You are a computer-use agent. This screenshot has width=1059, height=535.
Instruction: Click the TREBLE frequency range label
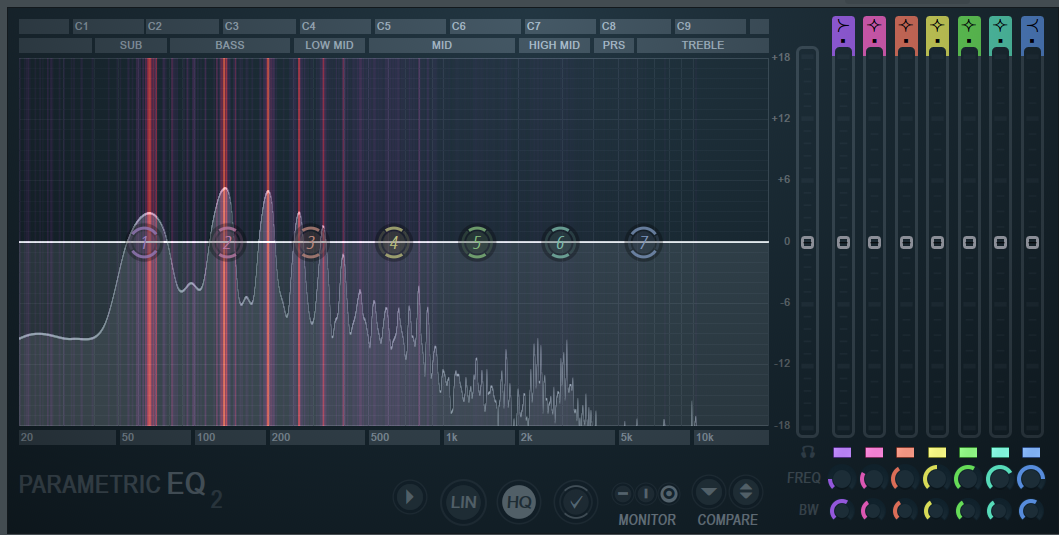(702, 45)
